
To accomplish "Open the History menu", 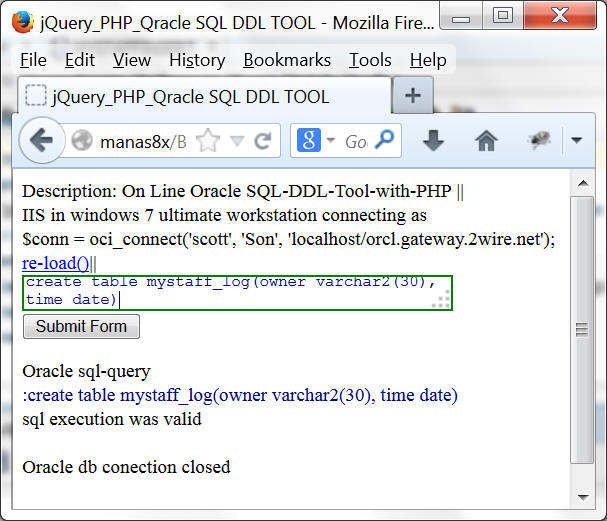I will pyautogui.click(x=197, y=61).
